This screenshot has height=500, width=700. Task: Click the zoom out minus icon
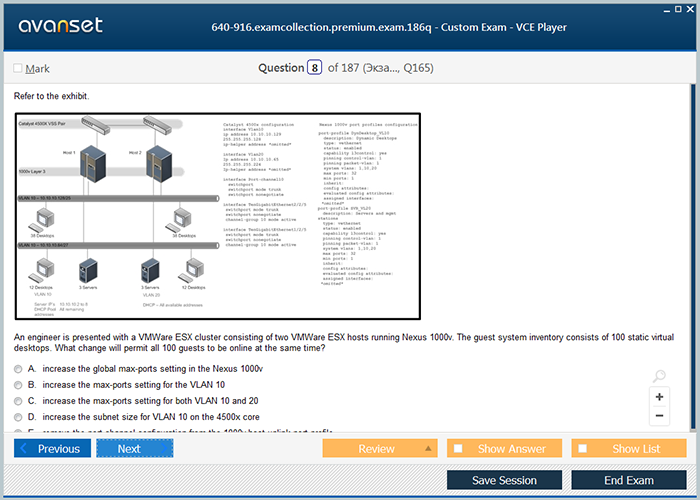pos(659,415)
